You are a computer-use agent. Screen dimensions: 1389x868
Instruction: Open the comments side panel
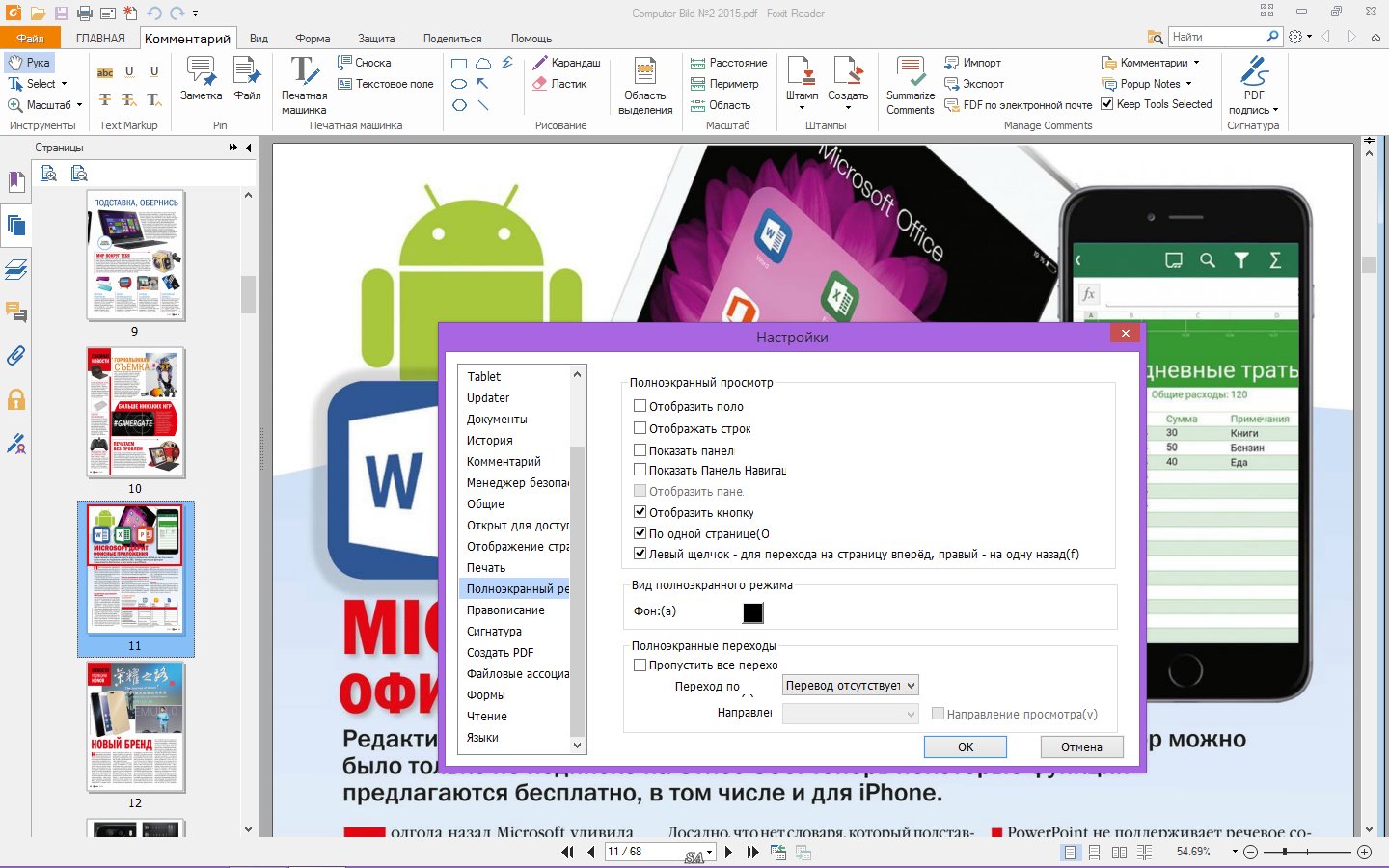tap(15, 312)
